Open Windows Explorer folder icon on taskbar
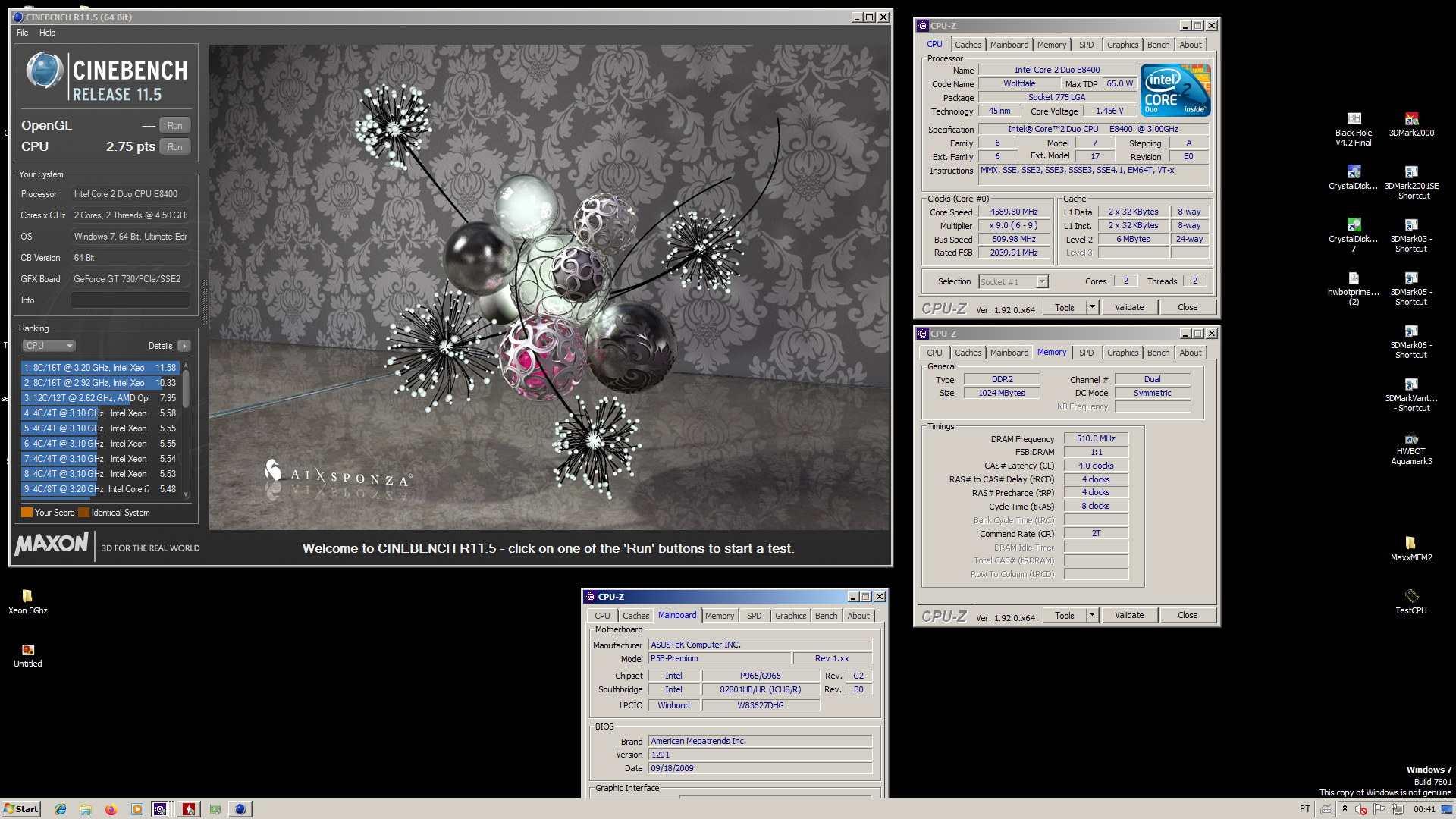The height and width of the screenshot is (819, 1456). 86,809
